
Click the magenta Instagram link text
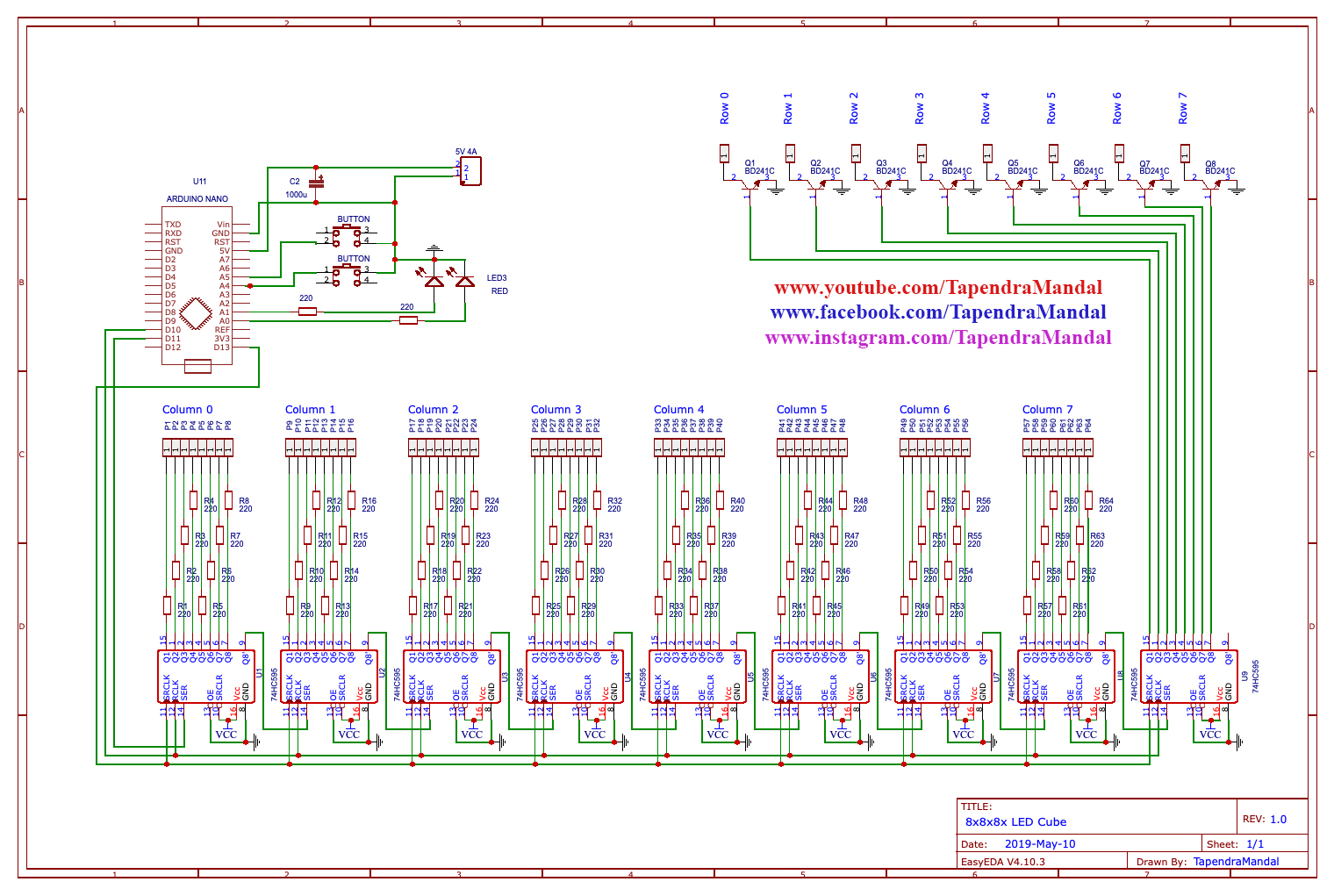(937, 338)
